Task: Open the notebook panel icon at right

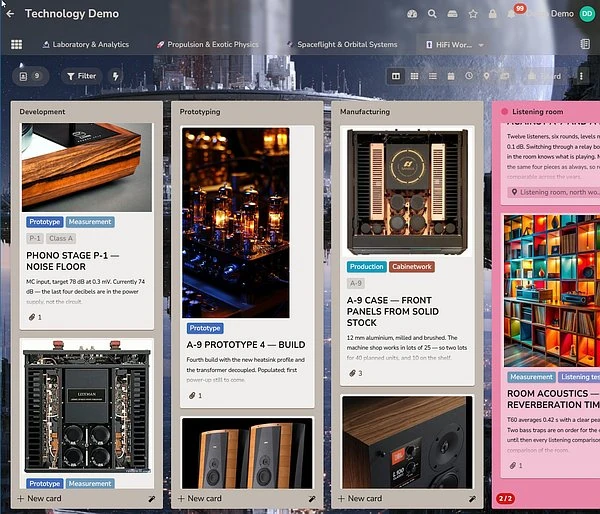Action: (x=585, y=44)
